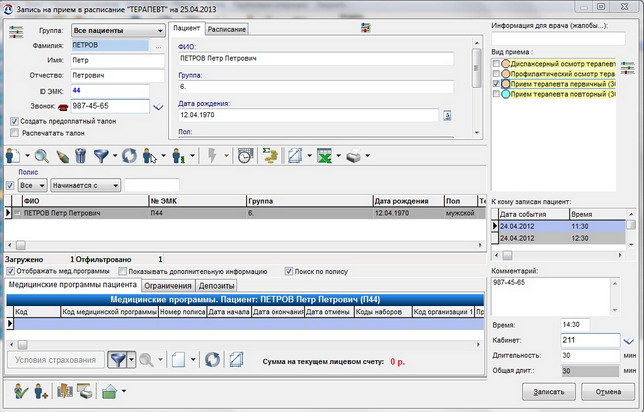Click the pencil edit icon

coord(62,157)
